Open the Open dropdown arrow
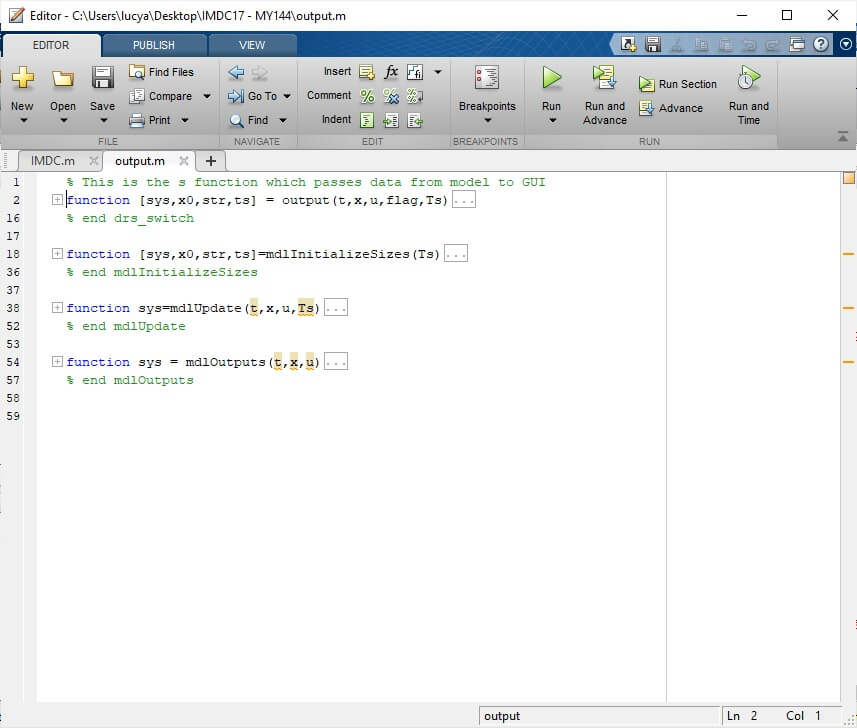The width and height of the screenshot is (857, 728). (63, 120)
